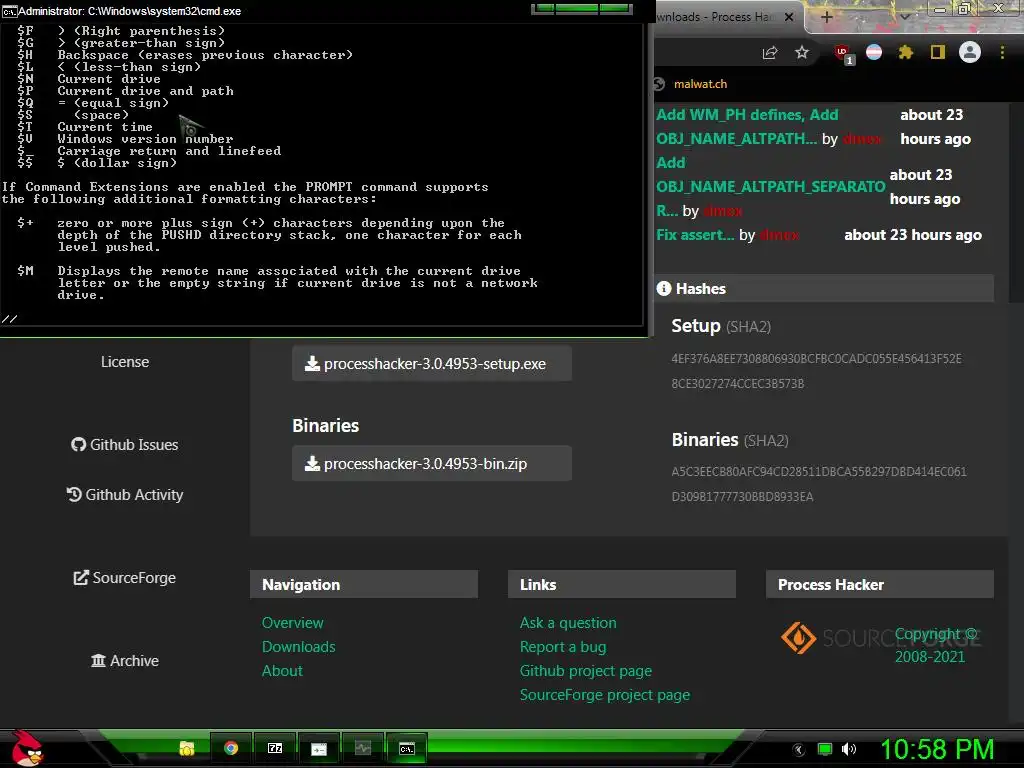Open the SourceForge sidebar item
The width and height of the screenshot is (1024, 768).
124,578
